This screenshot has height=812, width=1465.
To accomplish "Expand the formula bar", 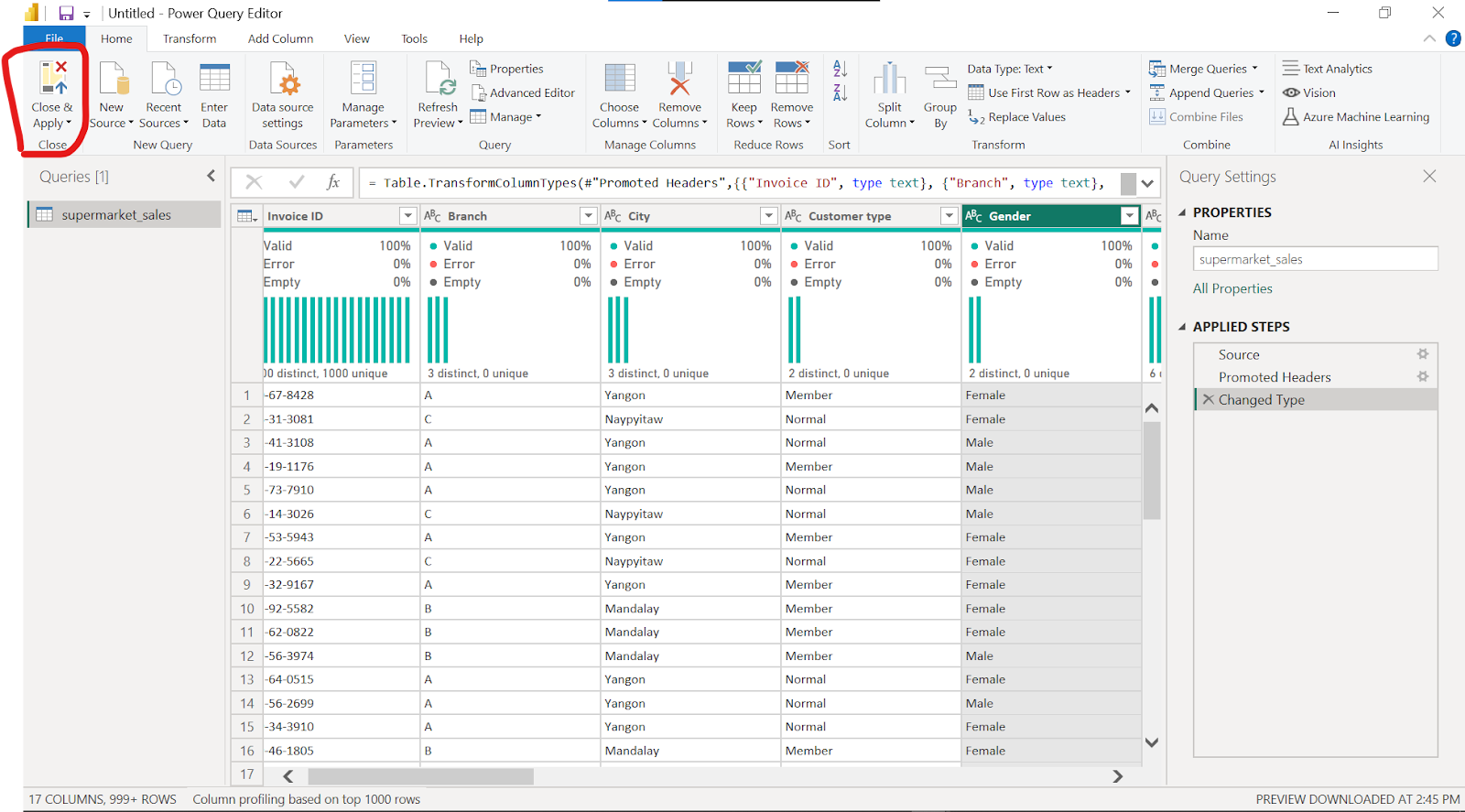I will tap(1147, 183).
